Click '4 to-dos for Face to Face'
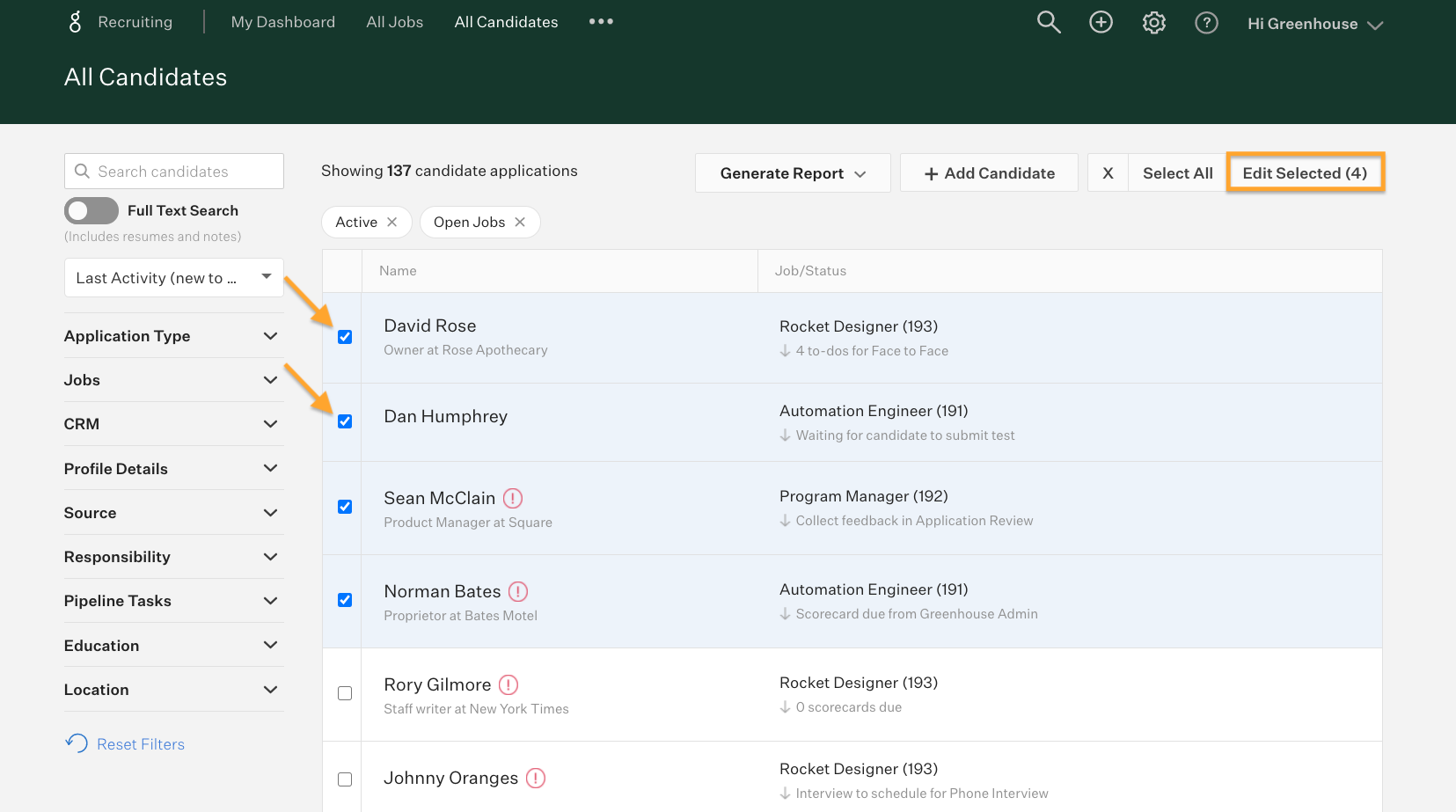1456x812 pixels. [872, 351]
